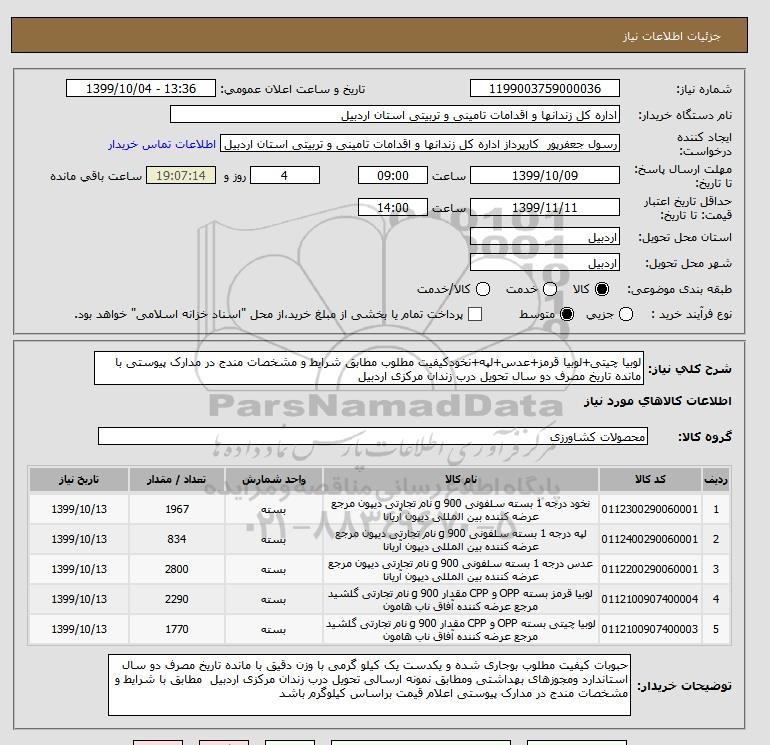This screenshot has height=745, width=770.
Task: Click the validity hour field 14:00
Action: (393, 207)
